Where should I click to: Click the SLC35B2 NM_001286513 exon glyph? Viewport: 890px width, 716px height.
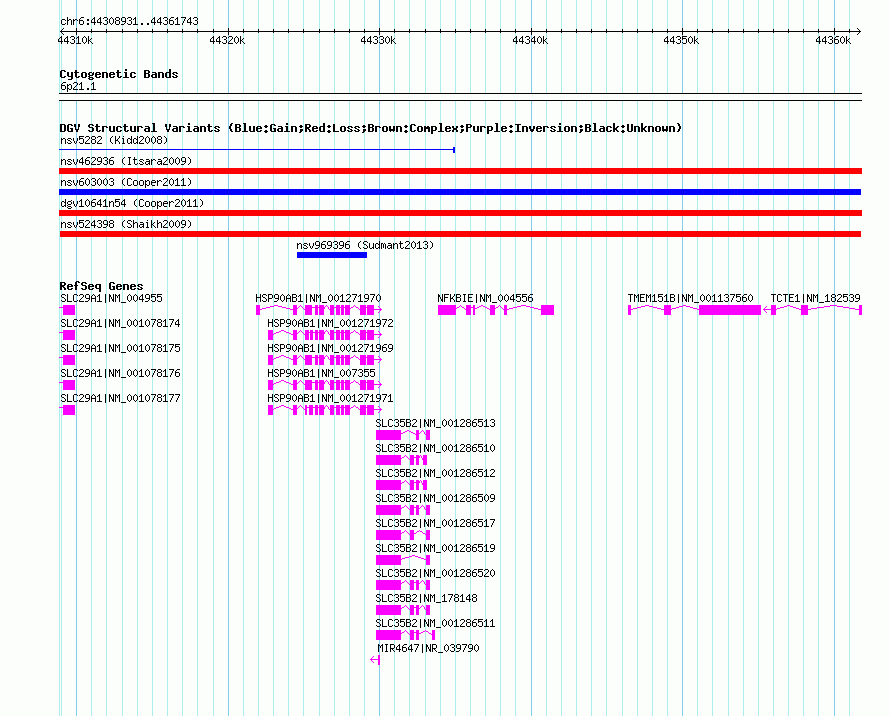pyautogui.click(x=402, y=435)
